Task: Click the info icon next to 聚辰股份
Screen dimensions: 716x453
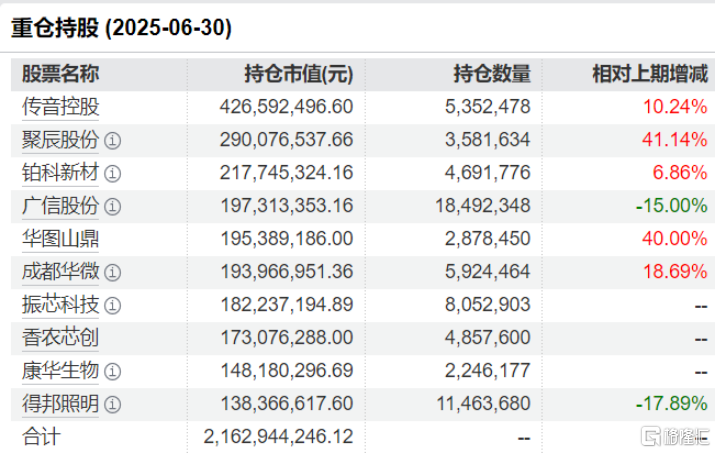Action: 113,140
